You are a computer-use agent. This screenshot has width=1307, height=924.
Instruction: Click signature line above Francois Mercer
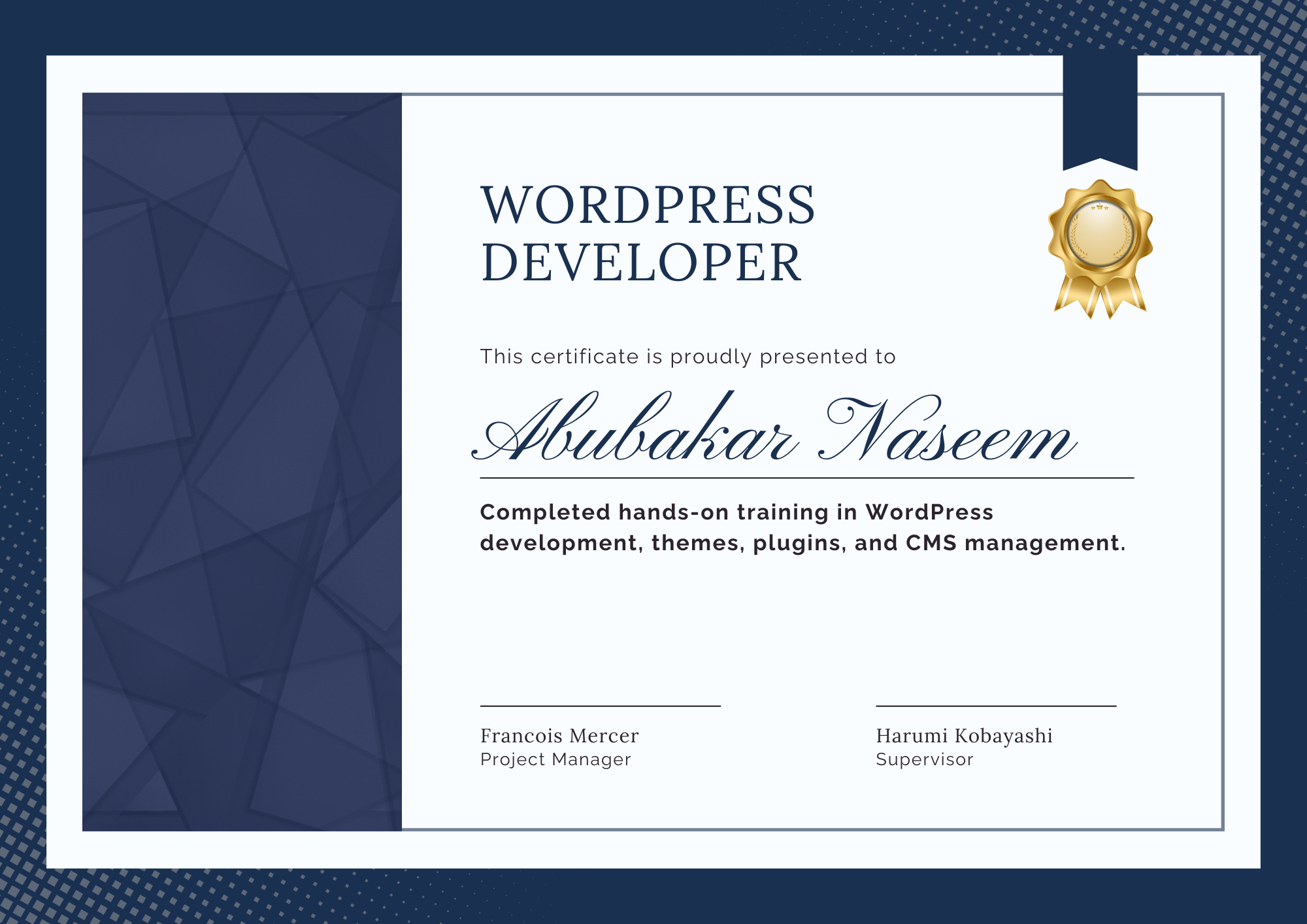coord(600,706)
